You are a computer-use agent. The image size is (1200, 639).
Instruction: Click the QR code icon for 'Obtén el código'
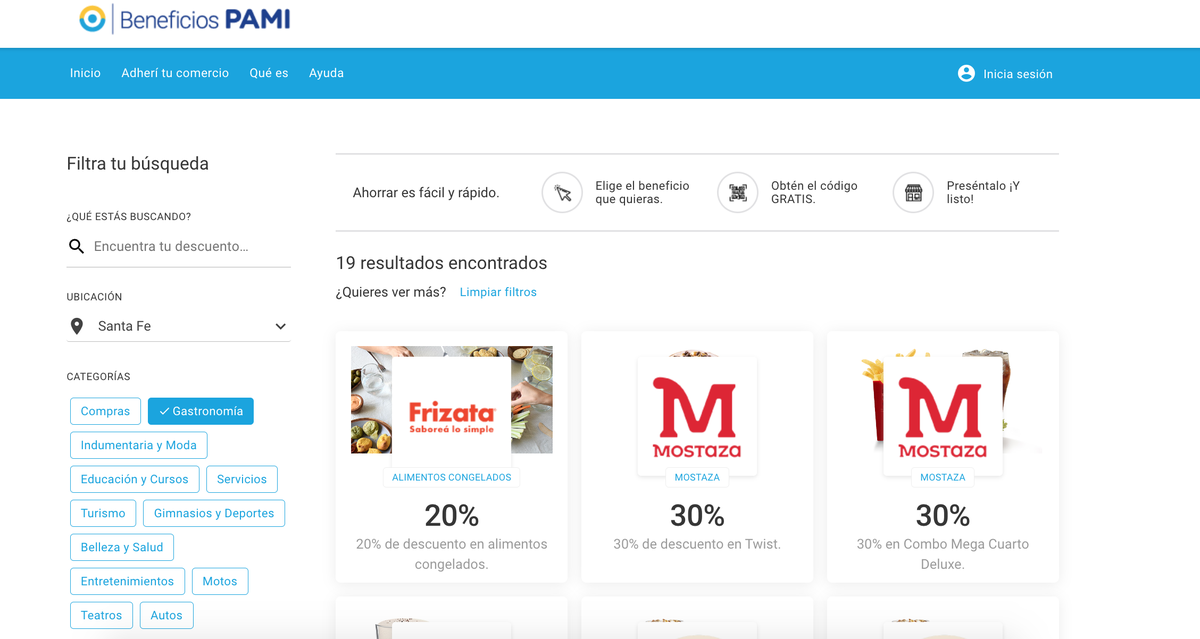pyautogui.click(x=737, y=192)
